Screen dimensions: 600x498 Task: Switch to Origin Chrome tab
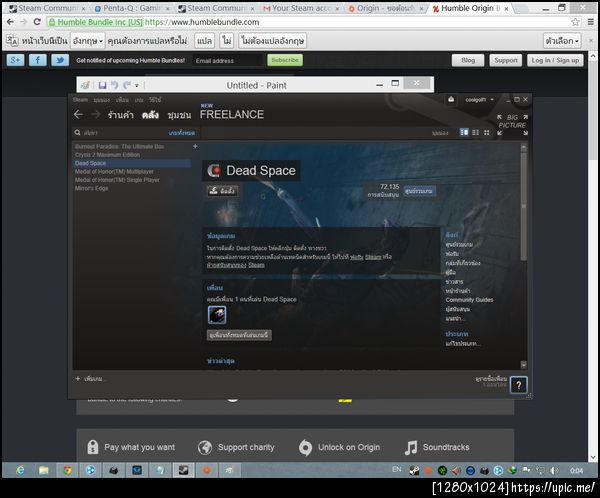[385, 8]
